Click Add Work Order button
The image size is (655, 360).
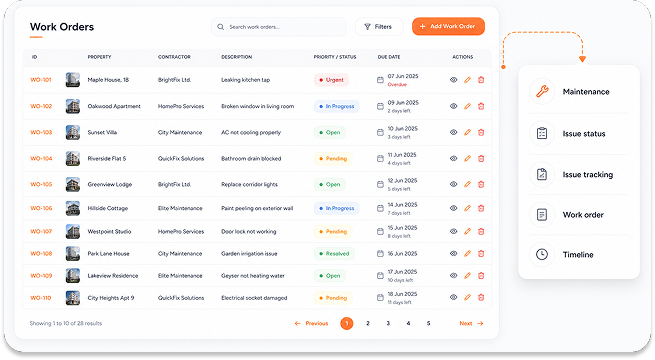pyautogui.click(x=448, y=26)
